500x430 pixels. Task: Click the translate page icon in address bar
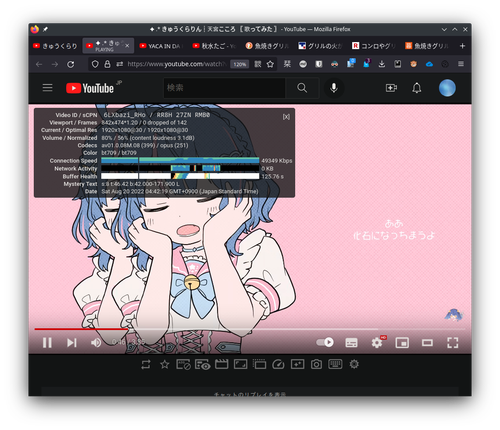[x=258, y=64]
